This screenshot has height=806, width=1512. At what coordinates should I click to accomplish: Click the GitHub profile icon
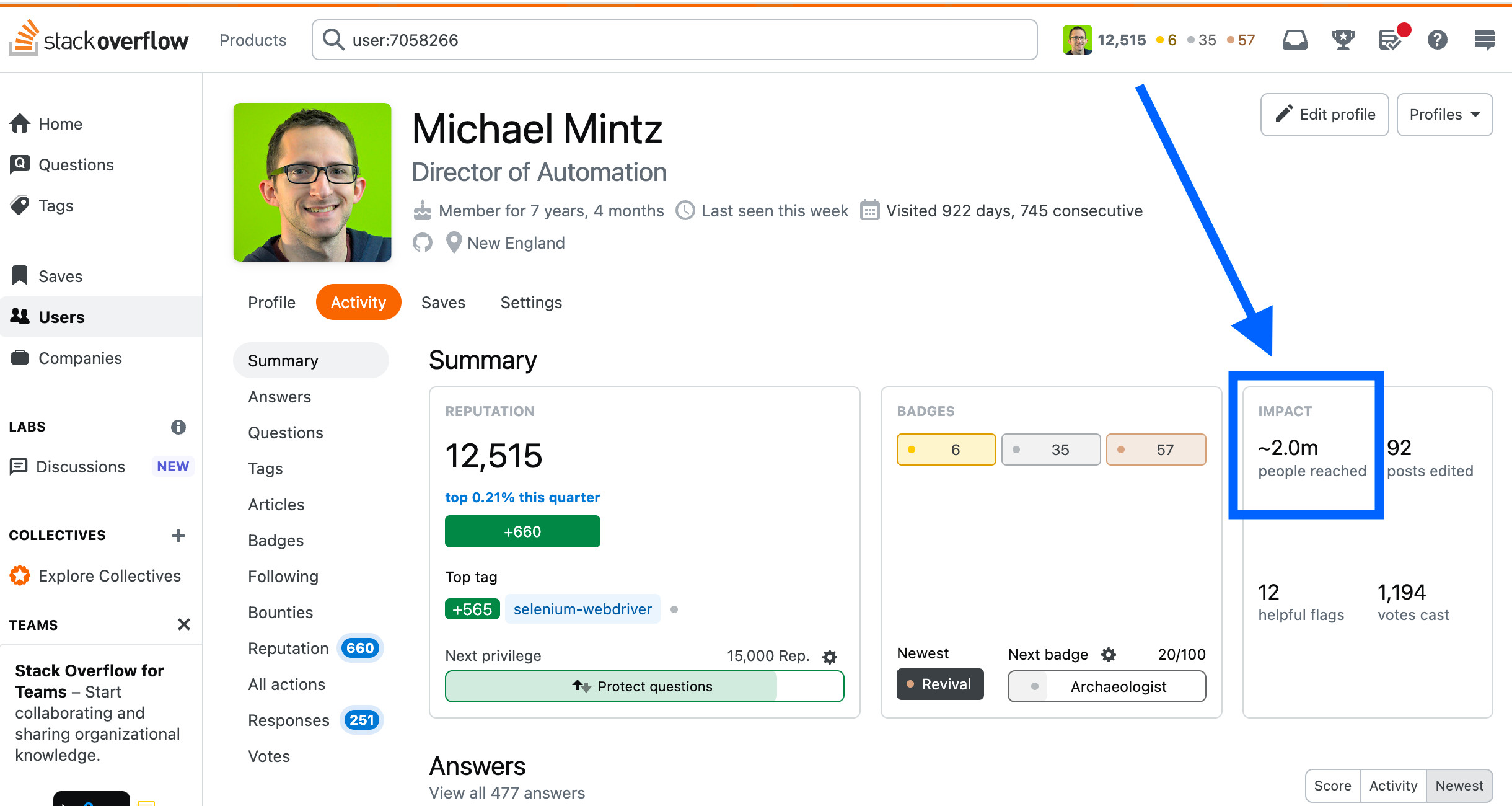click(x=423, y=242)
